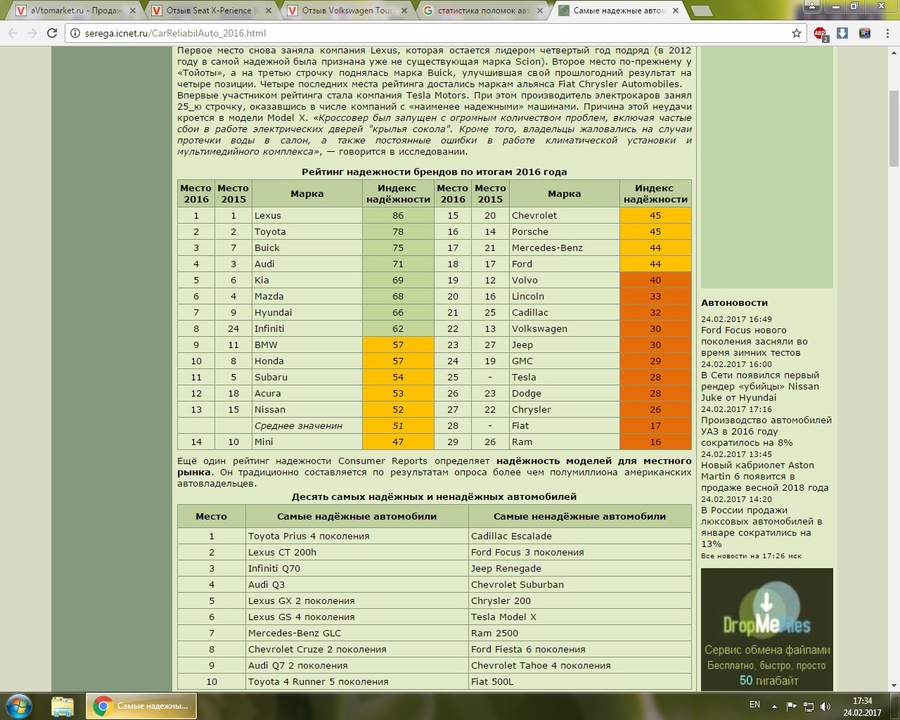Image resolution: width=900 pixels, height=720 pixels.
Task: Click the Ram reliability index cell 16
Action: point(655,442)
